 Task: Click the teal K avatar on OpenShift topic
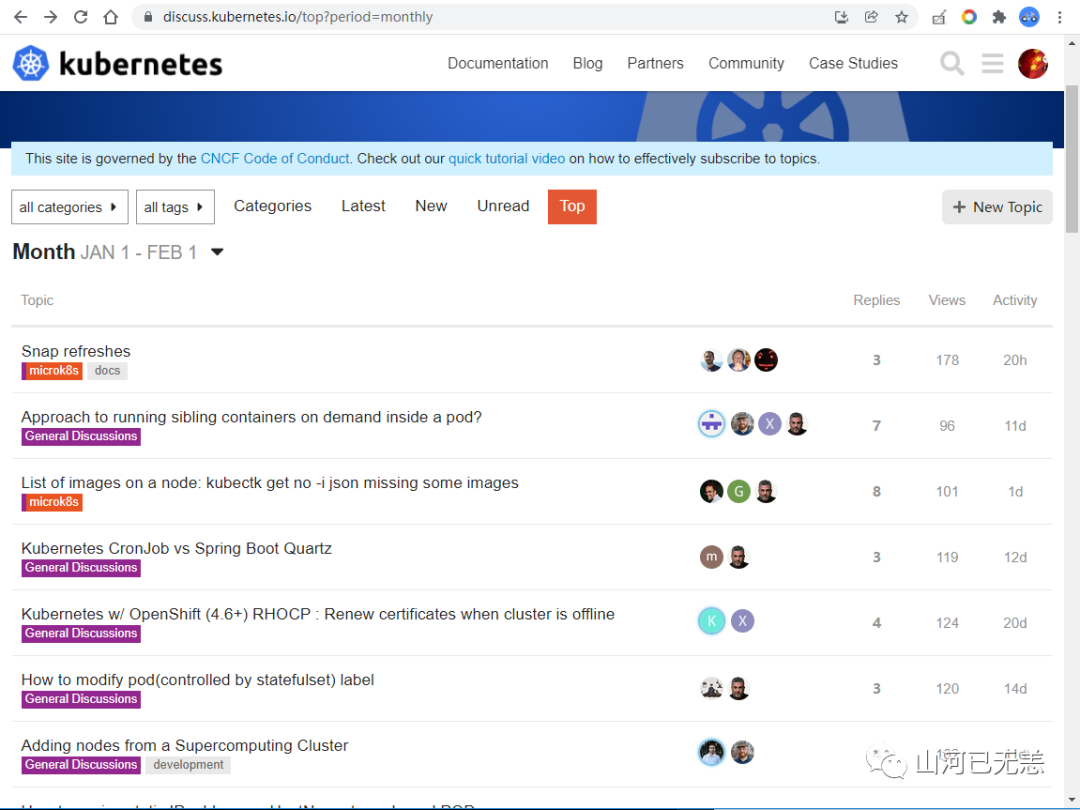[711, 621]
